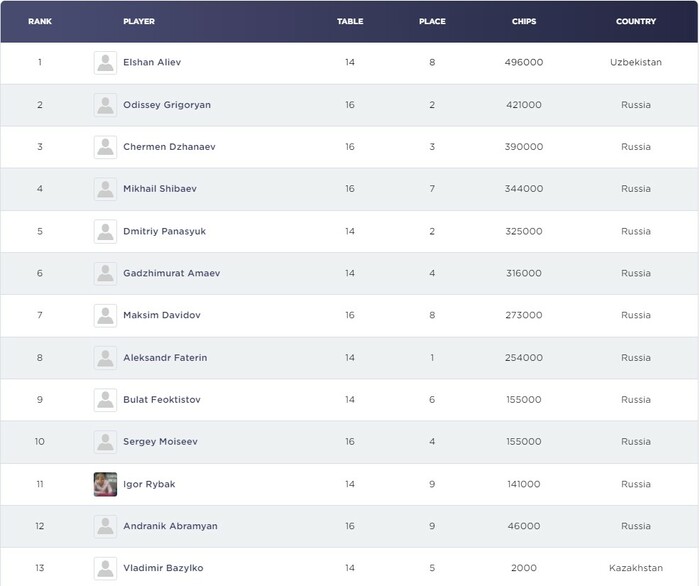This screenshot has height=586, width=700.
Task: Open Chermen Dzhanaev's profile avatar
Action: point(105,147)
